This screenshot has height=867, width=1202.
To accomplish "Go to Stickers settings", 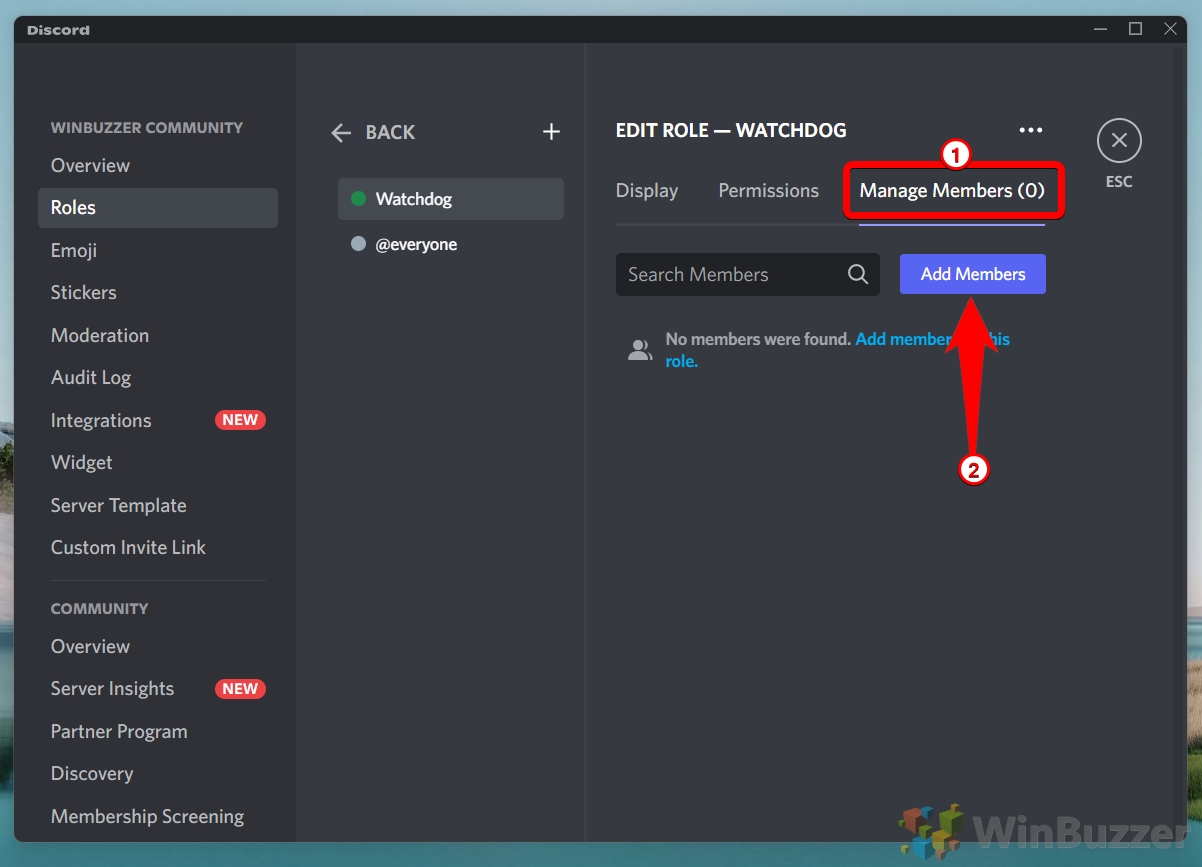I will [x=158, y=292].
